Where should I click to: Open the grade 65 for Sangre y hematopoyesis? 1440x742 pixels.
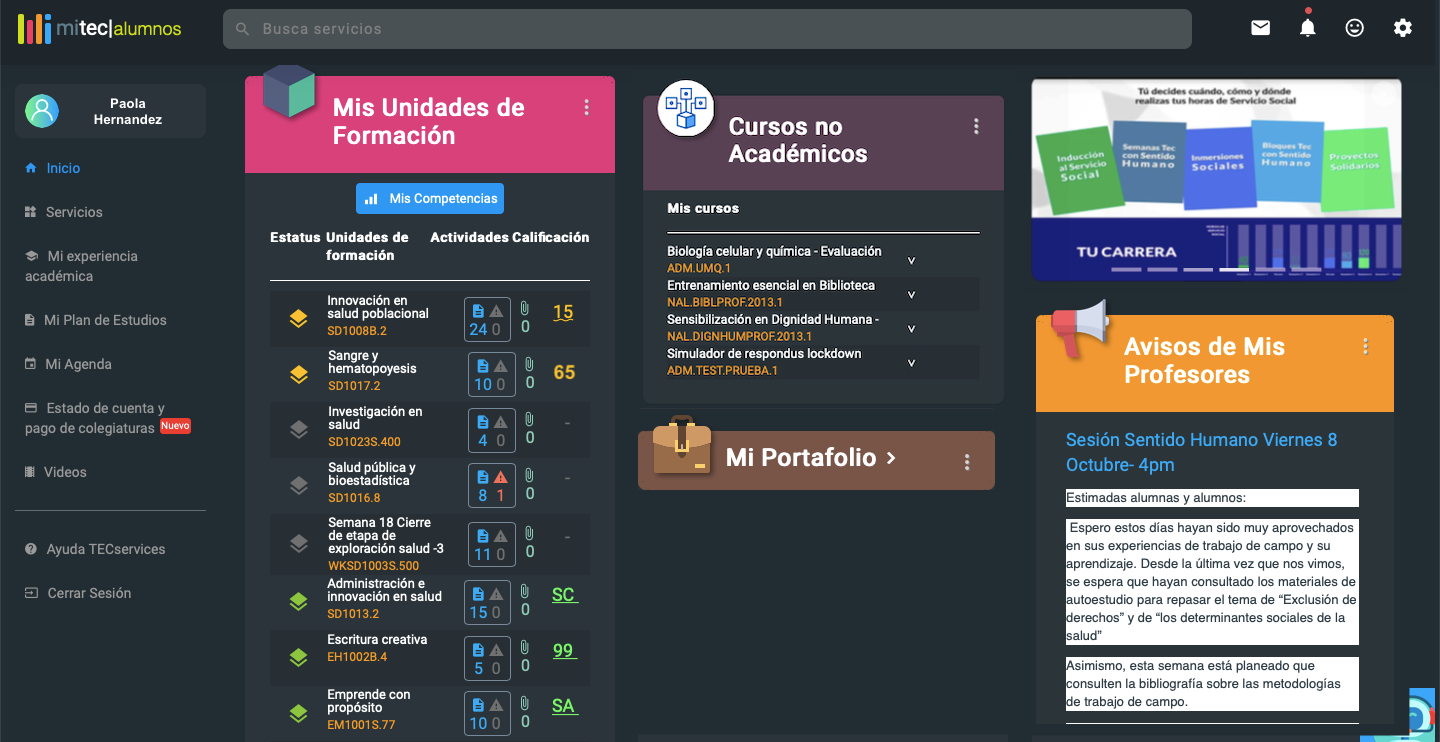(x=564, y=372)
